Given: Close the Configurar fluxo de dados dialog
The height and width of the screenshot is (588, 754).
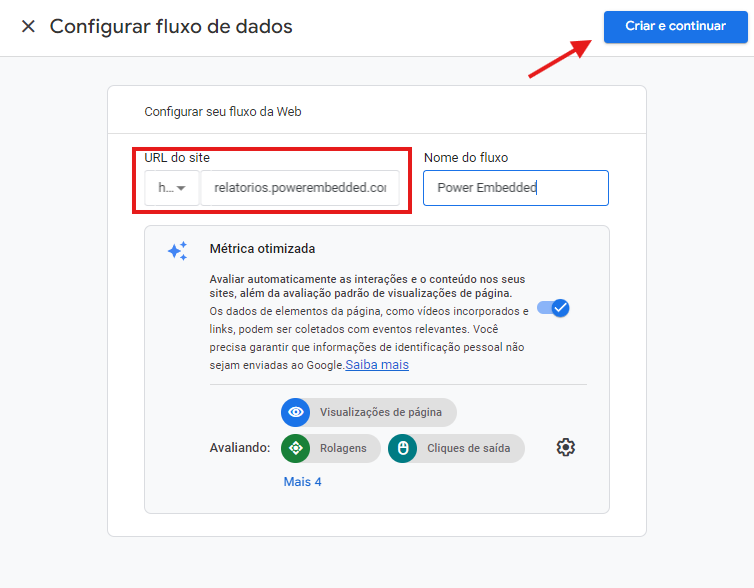Looking at the screenshot, I should tap(28, 27).
